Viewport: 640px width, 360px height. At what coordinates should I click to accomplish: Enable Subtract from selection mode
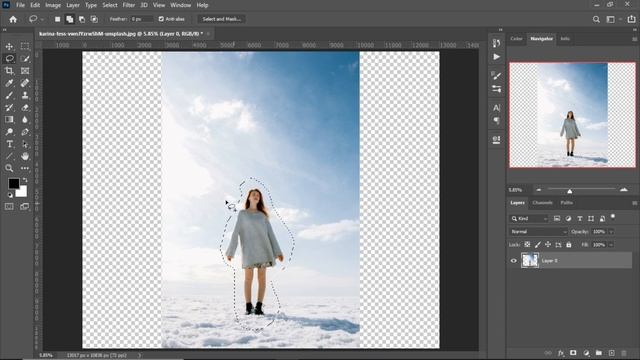82,19
